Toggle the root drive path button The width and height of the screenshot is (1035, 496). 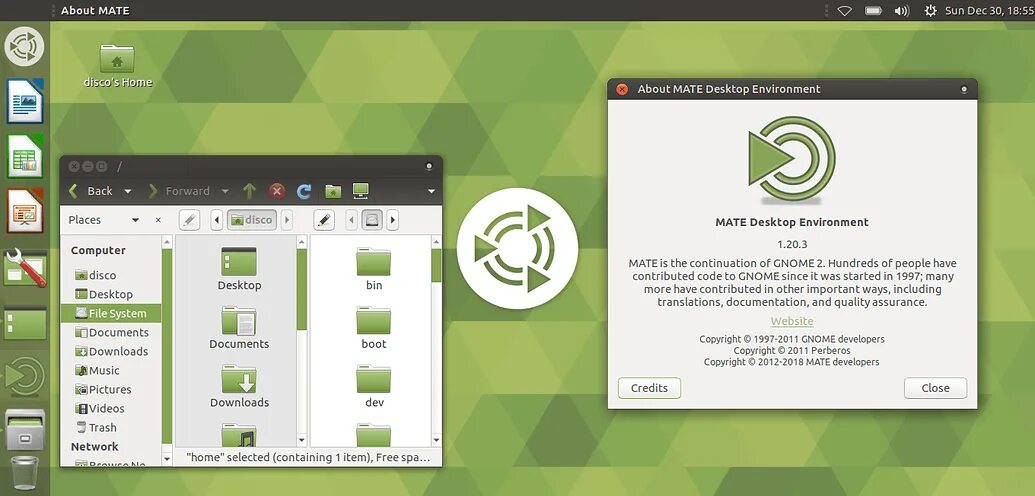click(x=373, y=220)
